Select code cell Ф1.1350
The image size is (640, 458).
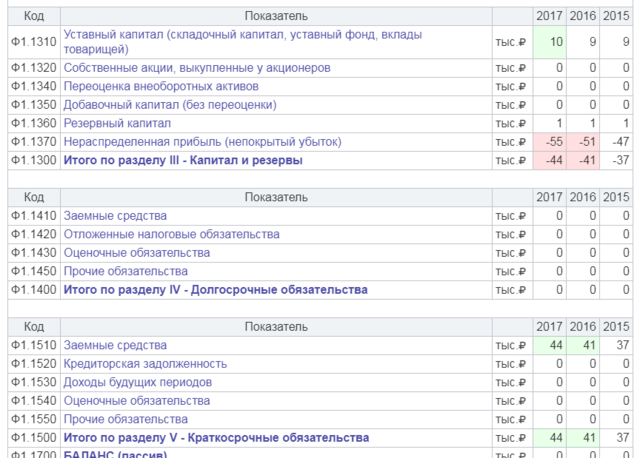pyautogui.click(x=34, y=105)
